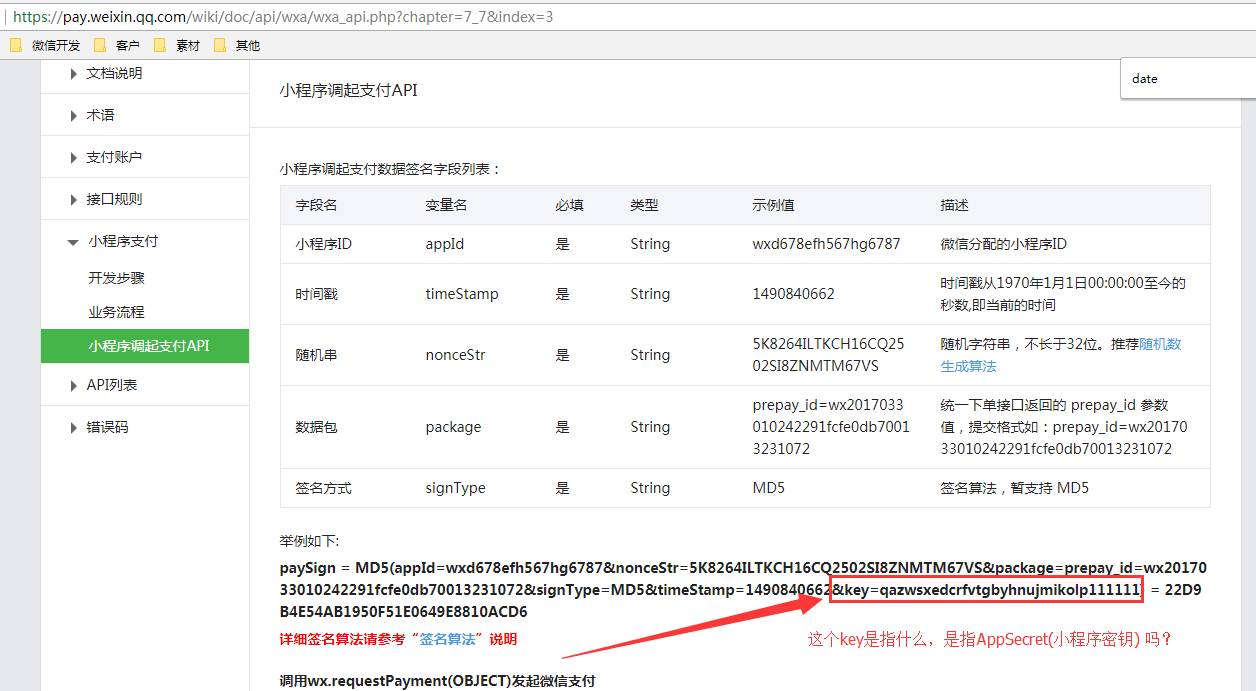Click the example value 1490840662
Screen dimensions: 1256x691
pos(793,294)
